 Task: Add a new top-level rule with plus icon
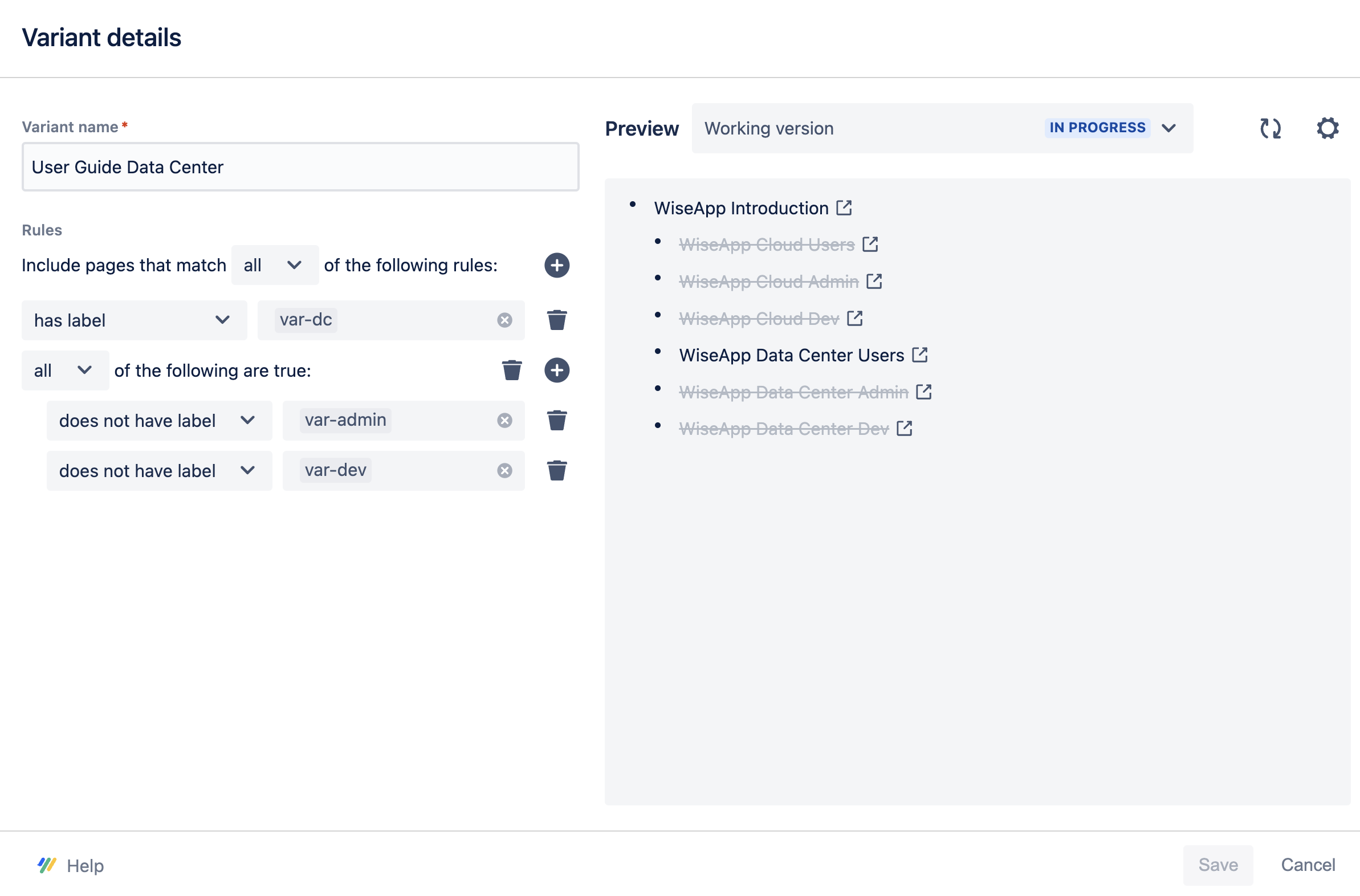[x=556, y=265]
